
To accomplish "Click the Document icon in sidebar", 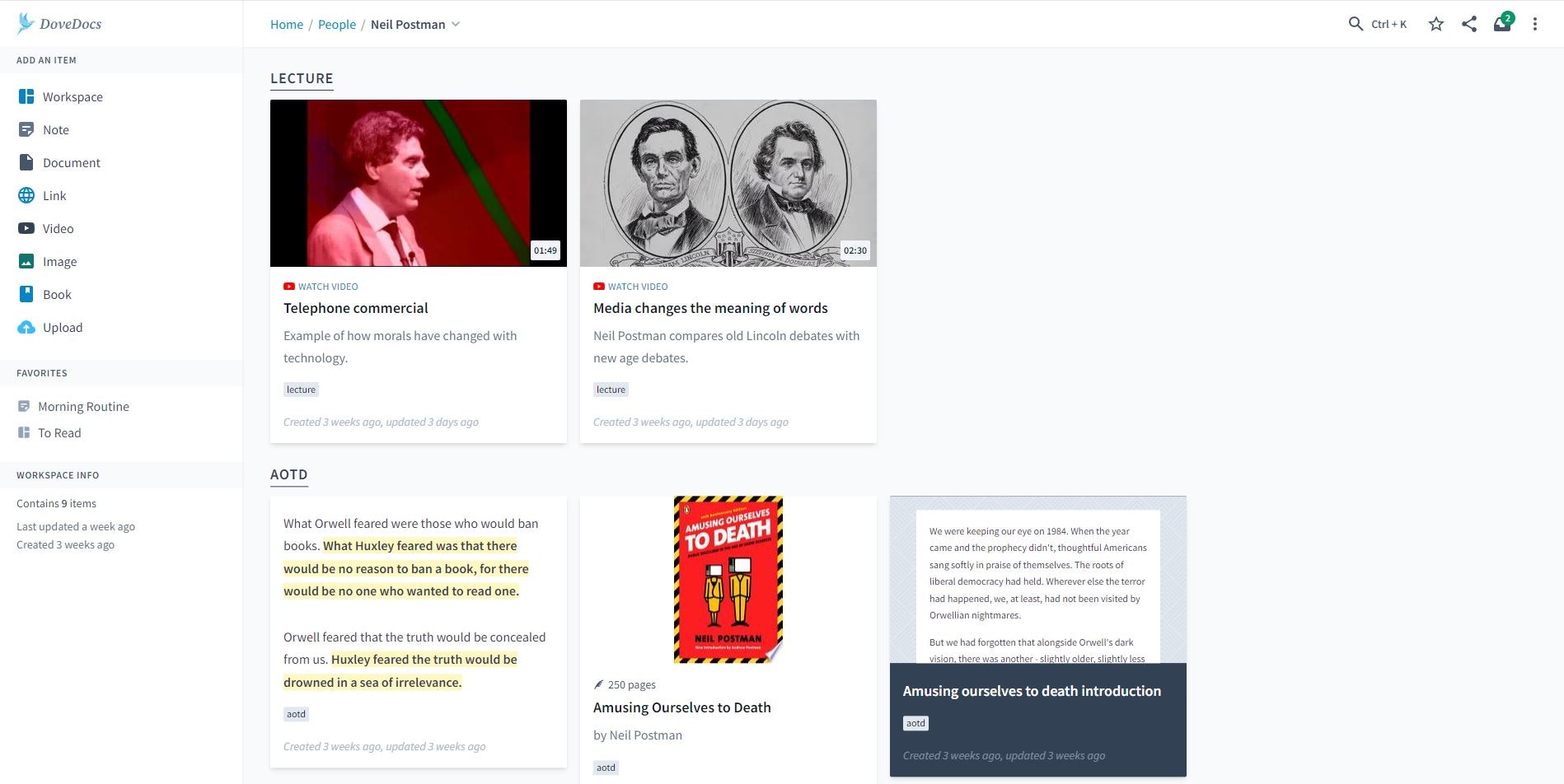I will pyautogui.click(x=26, y=162).
